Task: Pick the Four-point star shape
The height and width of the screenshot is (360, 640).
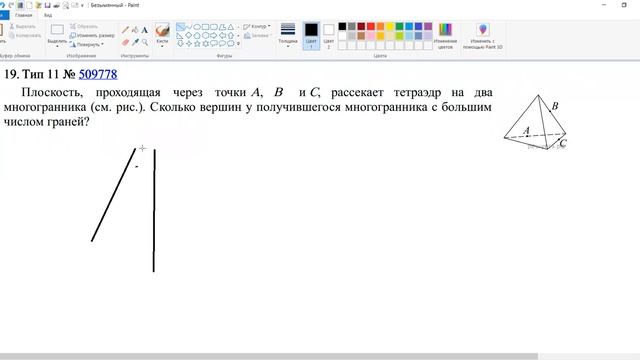Action: click(189, 44)
